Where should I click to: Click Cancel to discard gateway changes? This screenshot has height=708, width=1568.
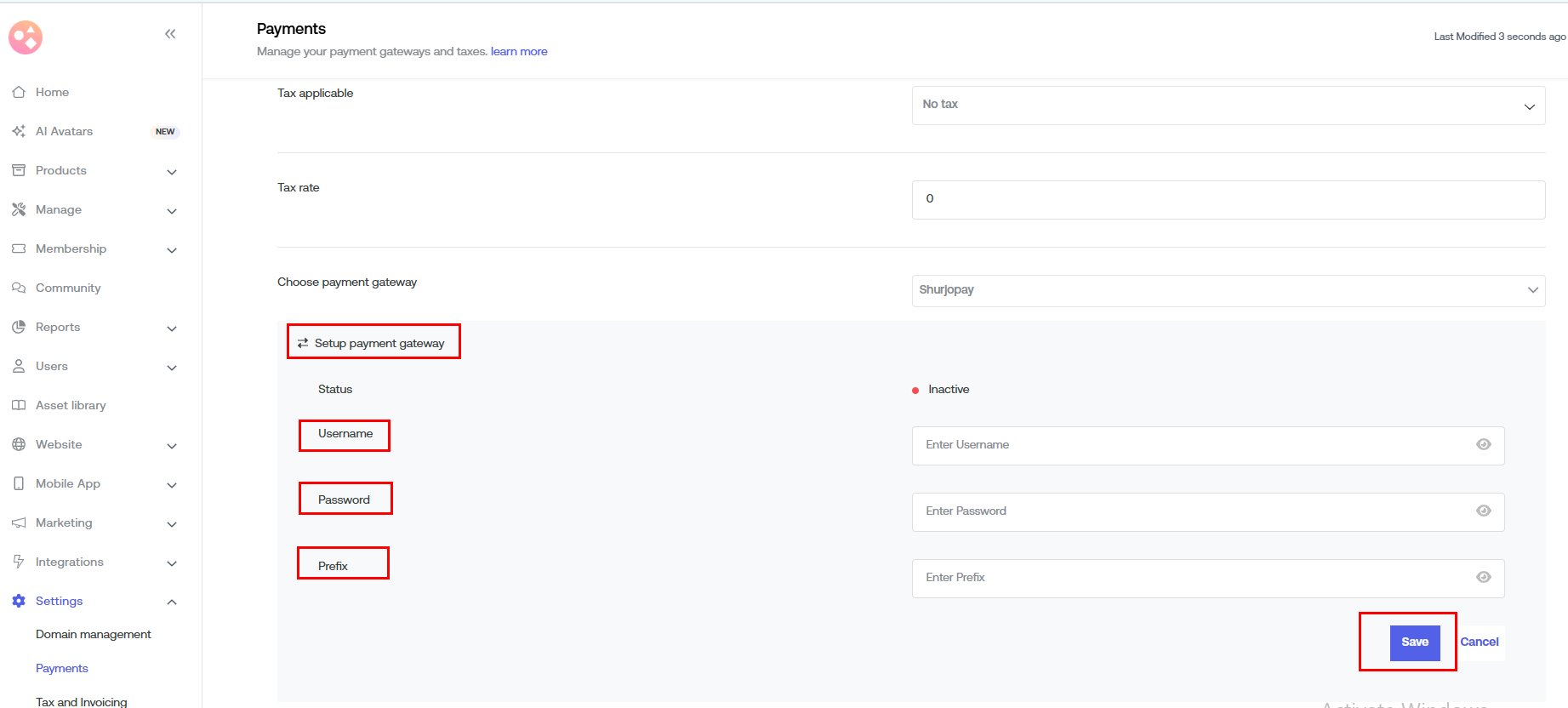click(x=1480, y=642)
